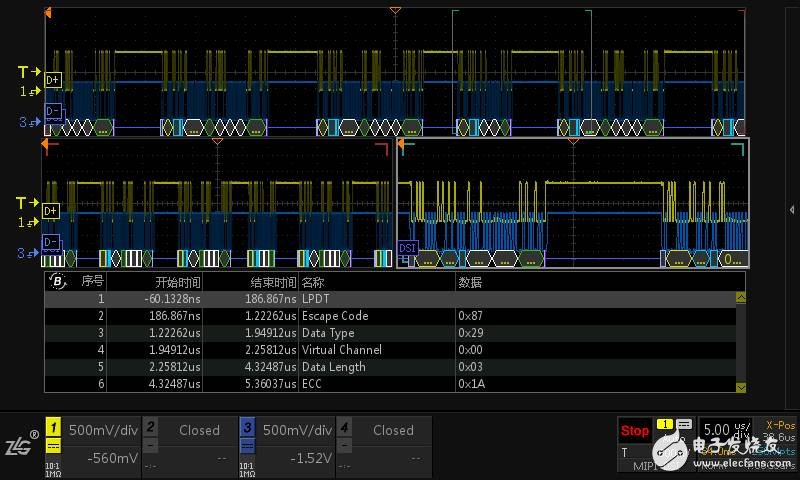Viewport: 800px width, 480px height.
Task: Click the 开始时间 column header
Action: coord(178,282)
